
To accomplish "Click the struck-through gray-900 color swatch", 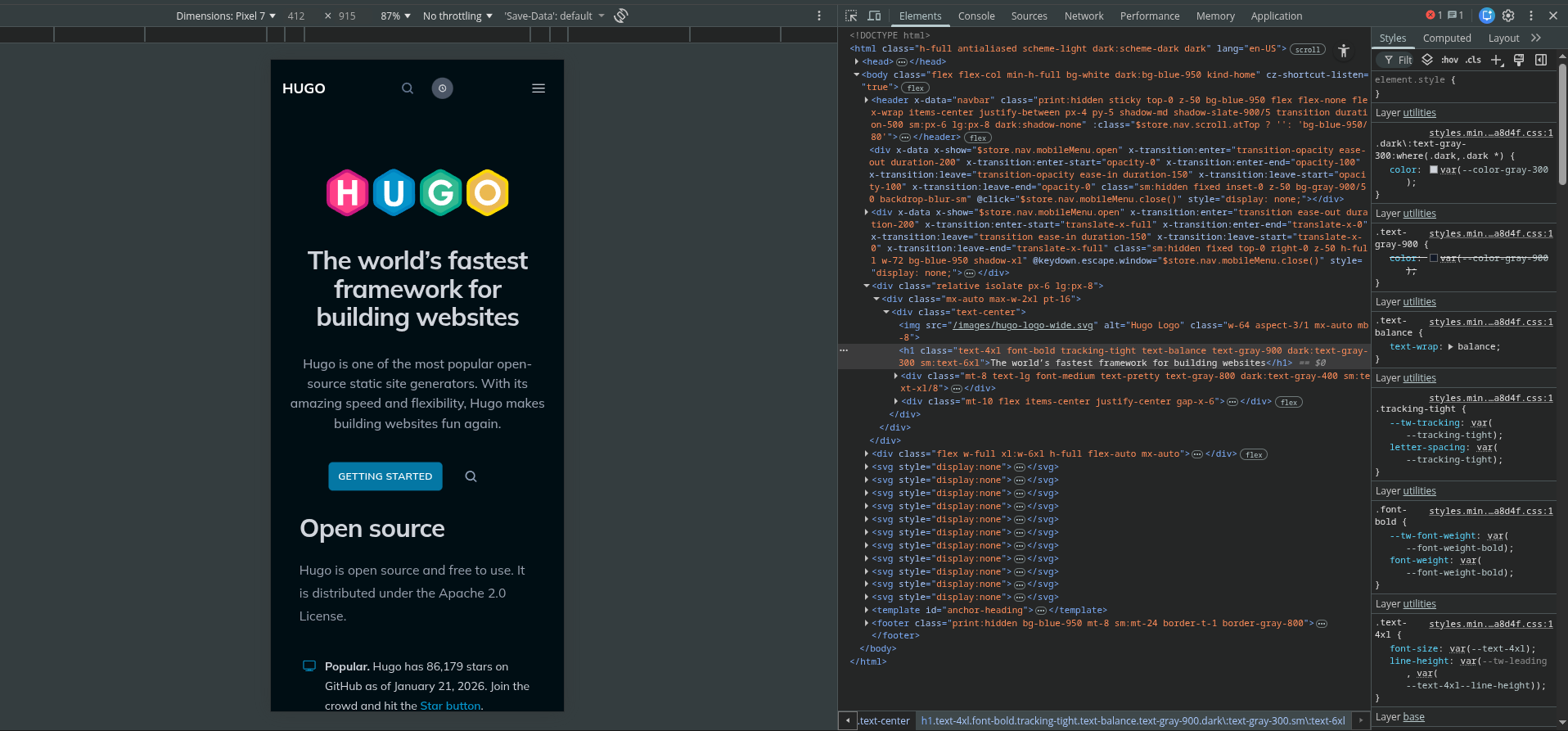I will pyautogui.click(x=1433, y=258).
